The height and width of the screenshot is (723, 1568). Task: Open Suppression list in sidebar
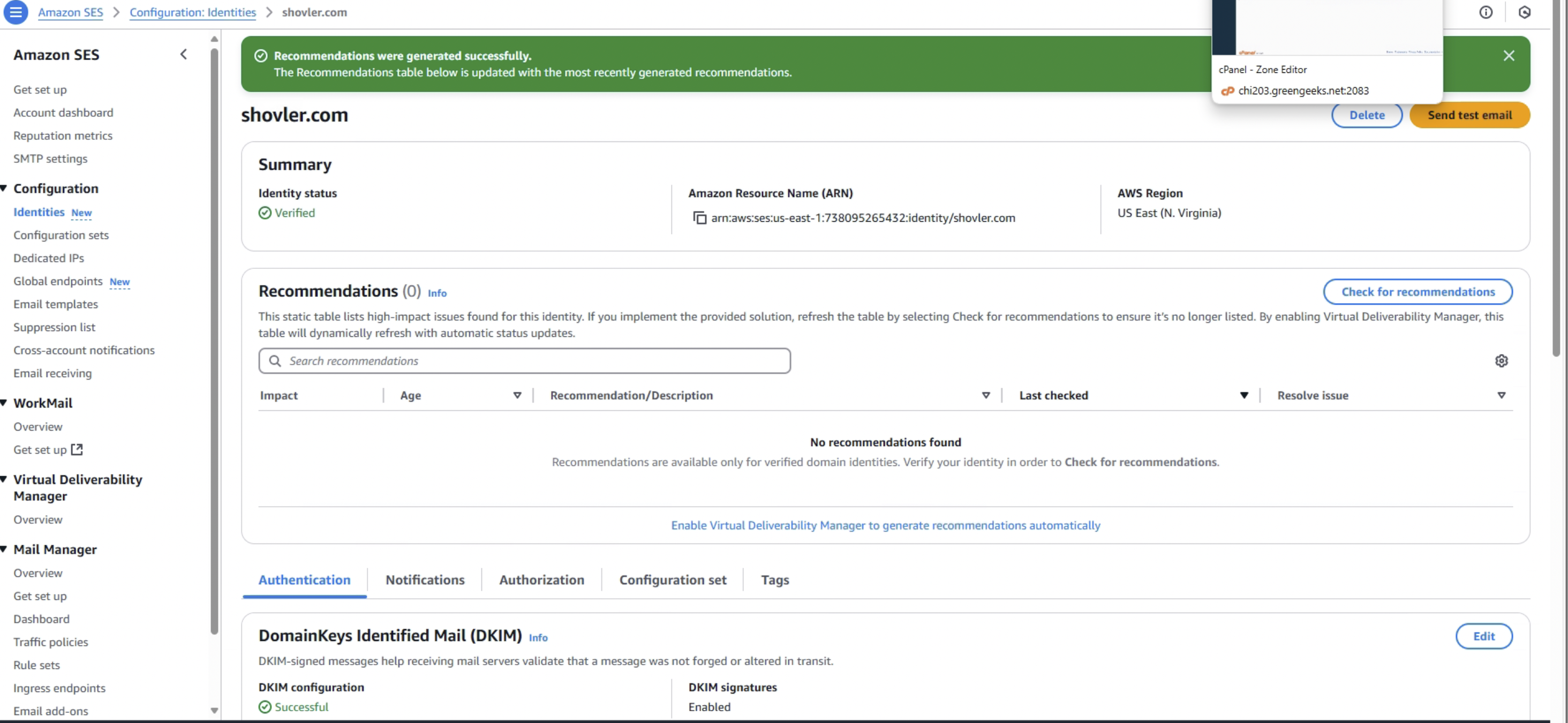tap(54, 327)
